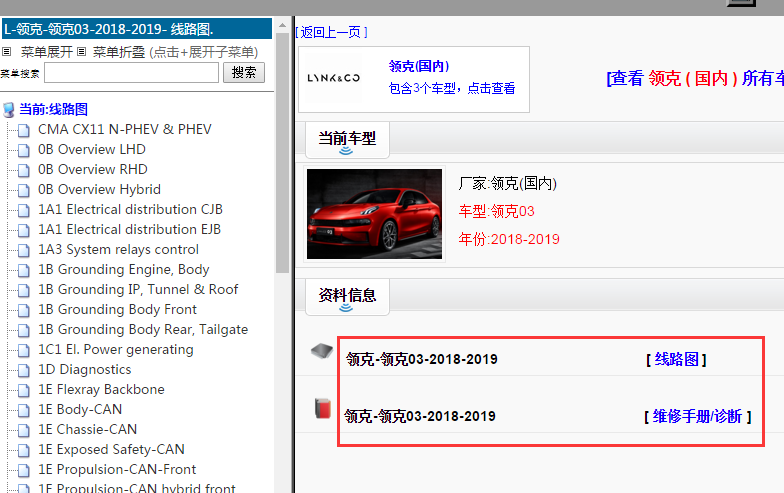Select the 资料信息 tab header

[348, 297]
